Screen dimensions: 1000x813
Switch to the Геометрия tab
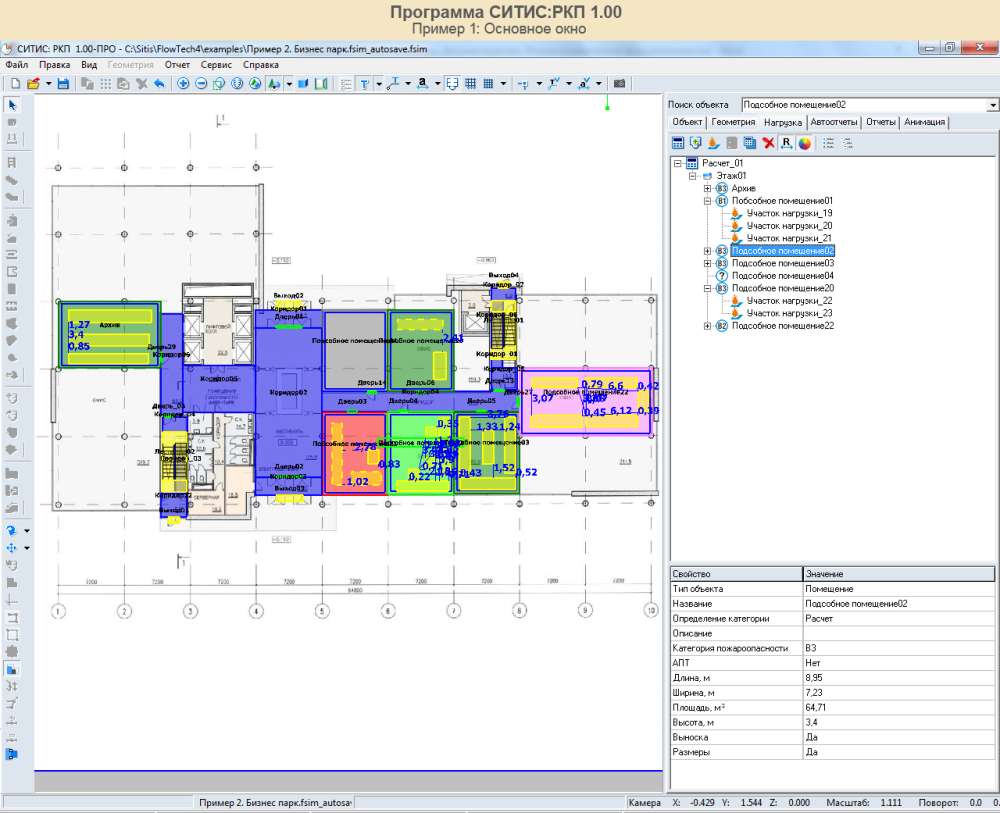(734, 122)
